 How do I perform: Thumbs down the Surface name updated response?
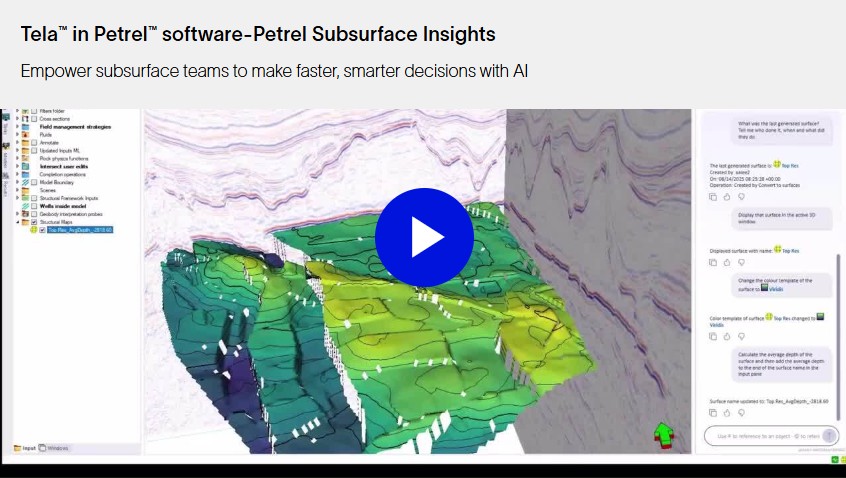(741, 413)
